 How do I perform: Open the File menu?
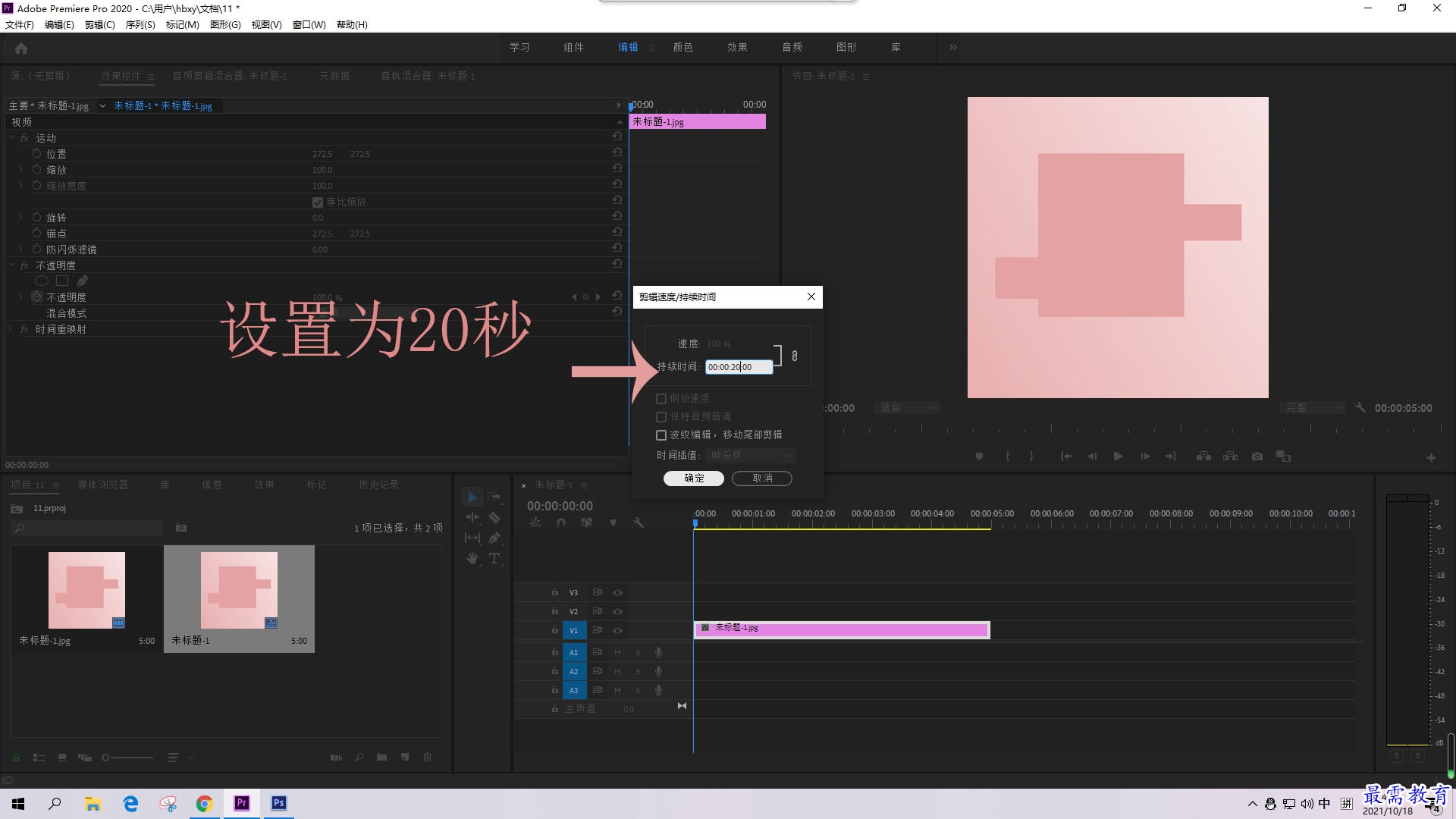pyautogui.click(x=20, y=25)
